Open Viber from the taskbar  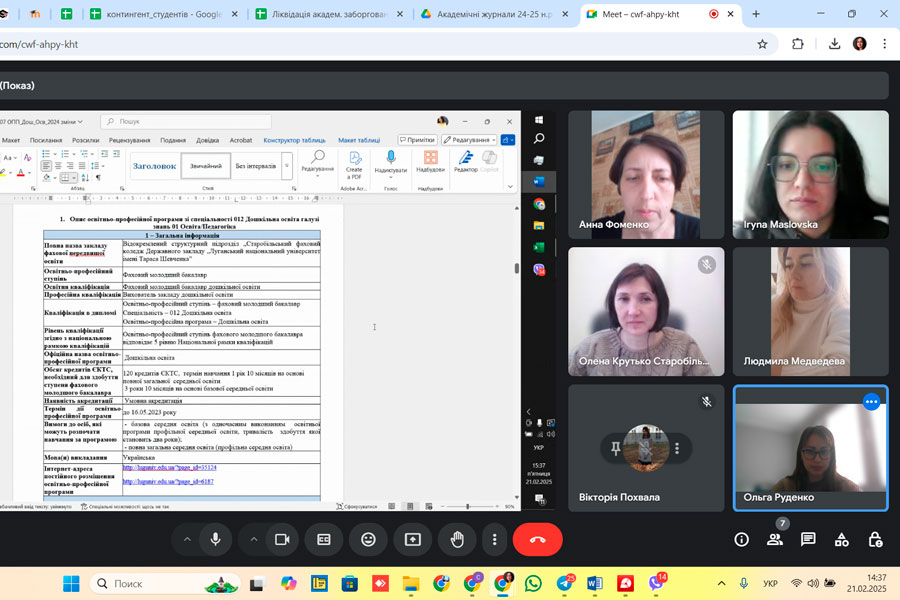click(x=656, y=583)
